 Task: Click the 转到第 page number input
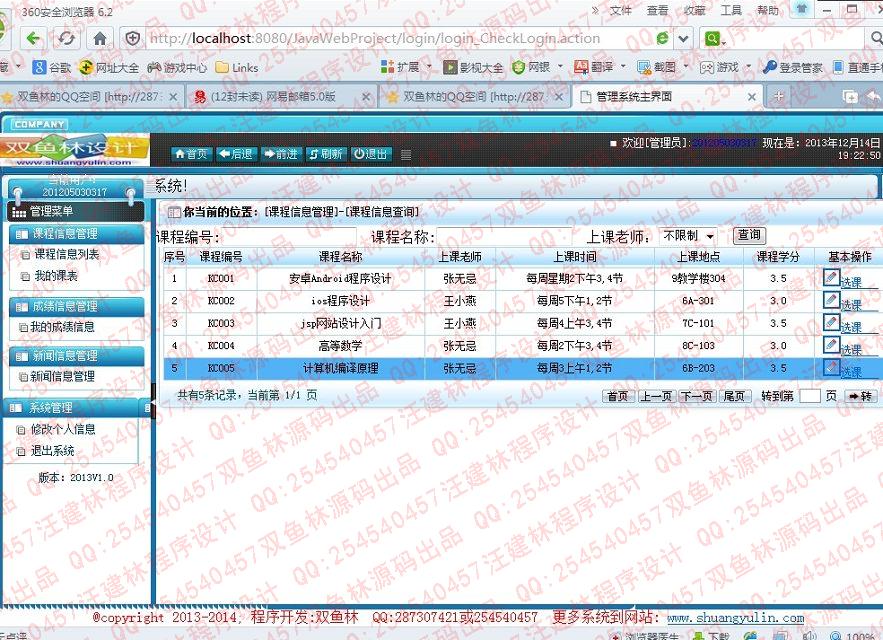(810, 395)
